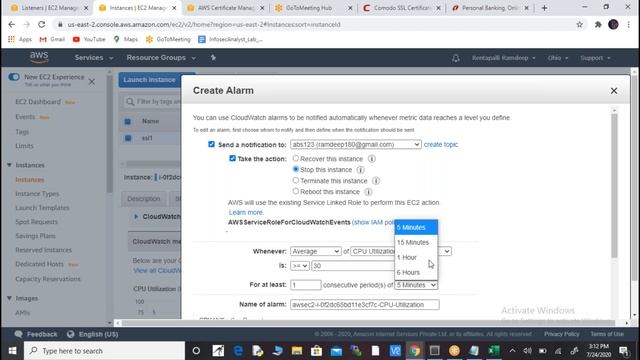The width and height of the screenshot is (640, 360).
Task: Open the AWS notifications bell
Action: coord(456,58)
